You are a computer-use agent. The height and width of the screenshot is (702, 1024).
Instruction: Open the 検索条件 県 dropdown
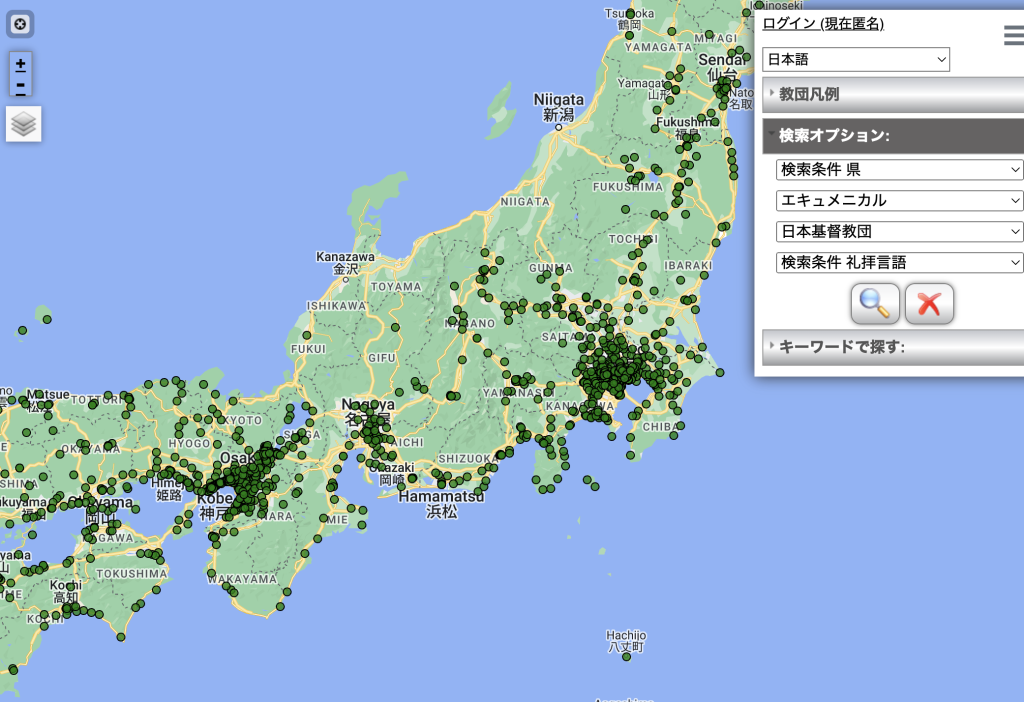pyautogui.click(x=899, y=169)
